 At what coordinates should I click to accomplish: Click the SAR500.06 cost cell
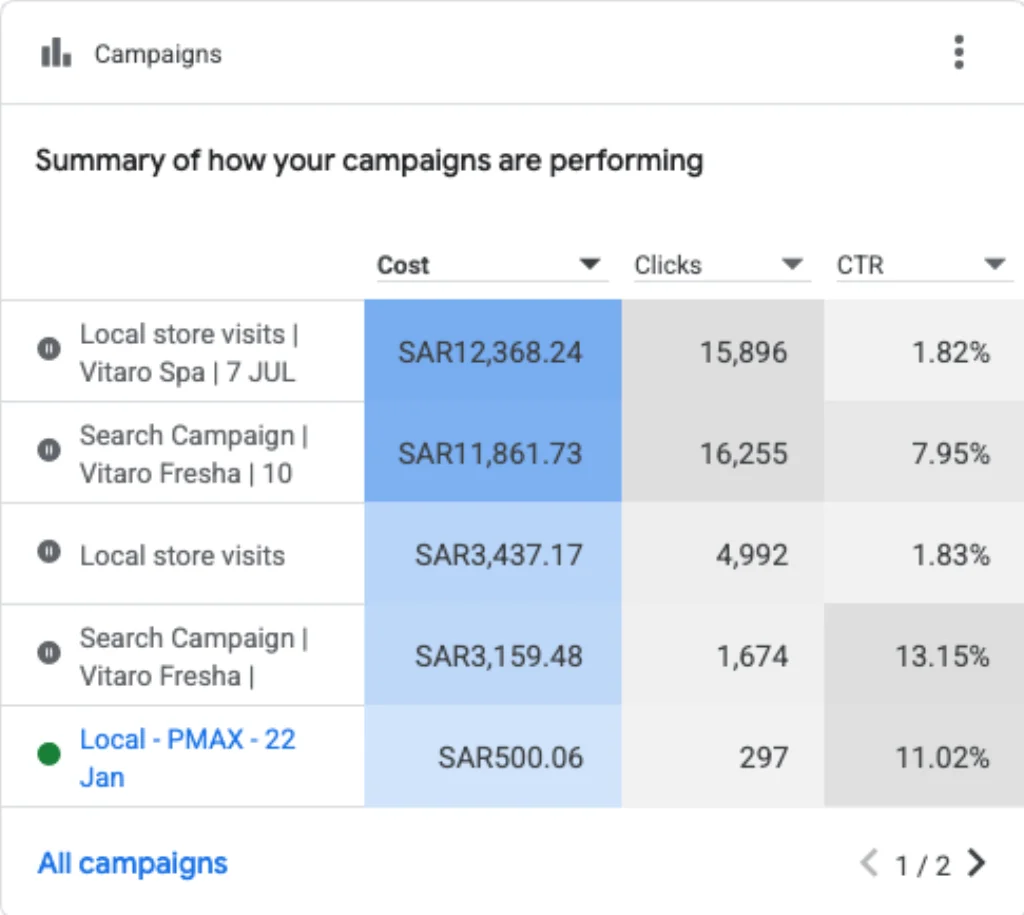[x=493, y=756]
